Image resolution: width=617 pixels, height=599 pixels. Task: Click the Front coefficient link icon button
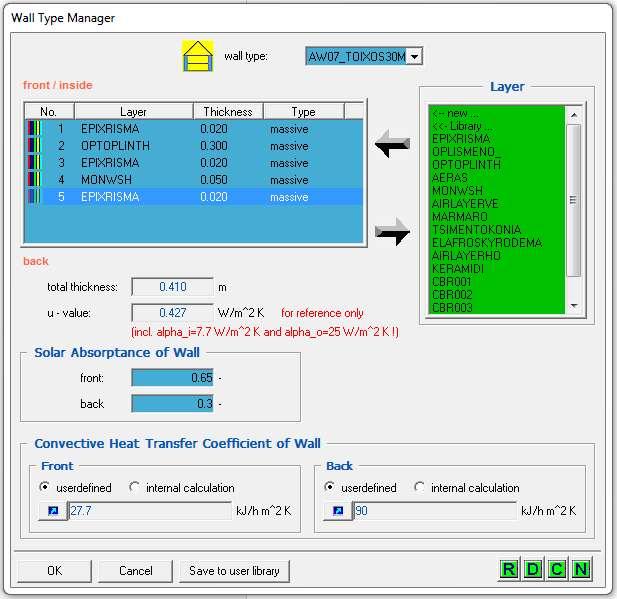[53, 511]
